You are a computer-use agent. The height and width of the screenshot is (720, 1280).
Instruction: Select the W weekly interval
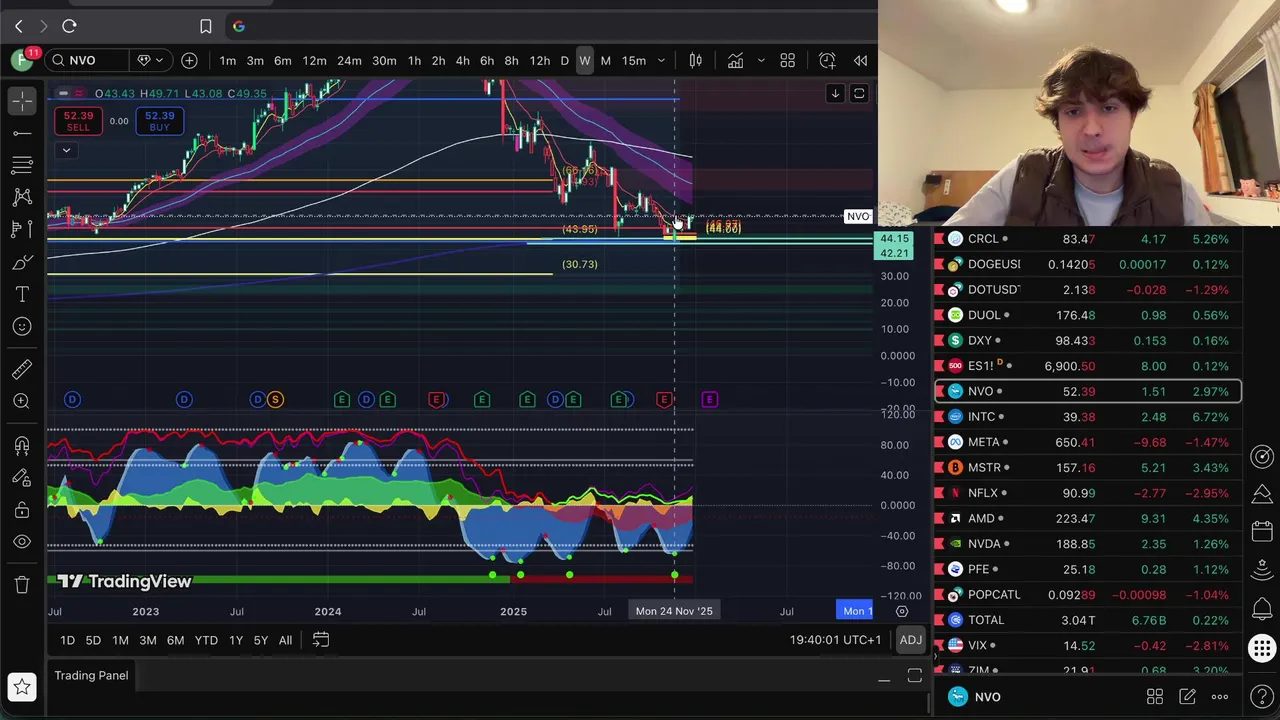point(585,61)
